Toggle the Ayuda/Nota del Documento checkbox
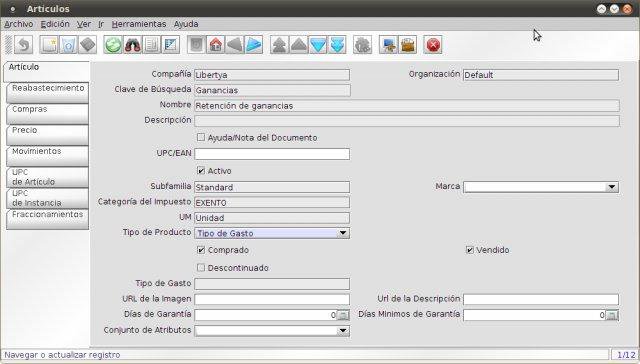 [x=201, y=137]
